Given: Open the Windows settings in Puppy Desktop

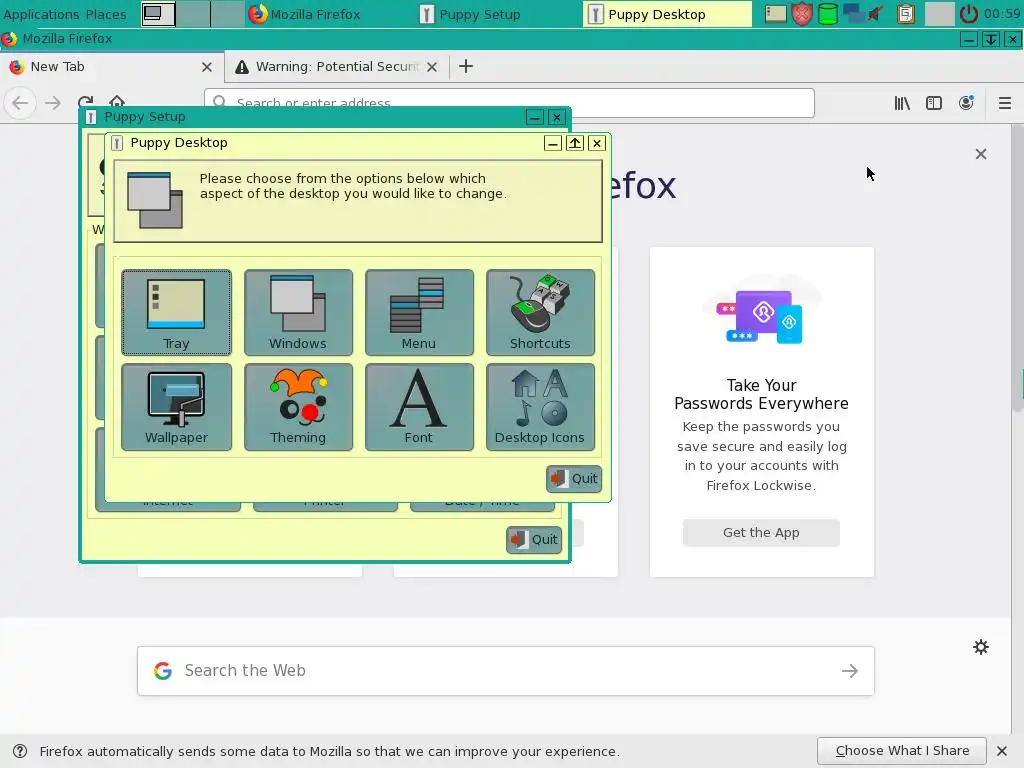Looking at the screenshot, I should pyautogui.click(x=298, y=312).
